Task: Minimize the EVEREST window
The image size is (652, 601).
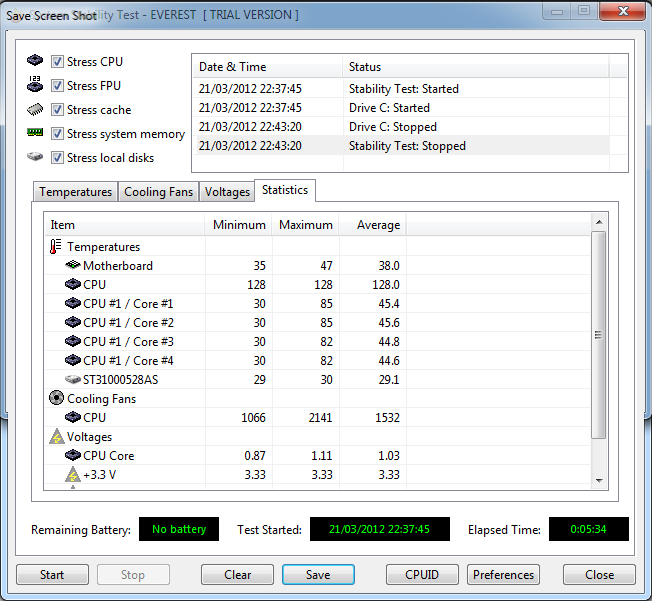Action: [557, 11]
